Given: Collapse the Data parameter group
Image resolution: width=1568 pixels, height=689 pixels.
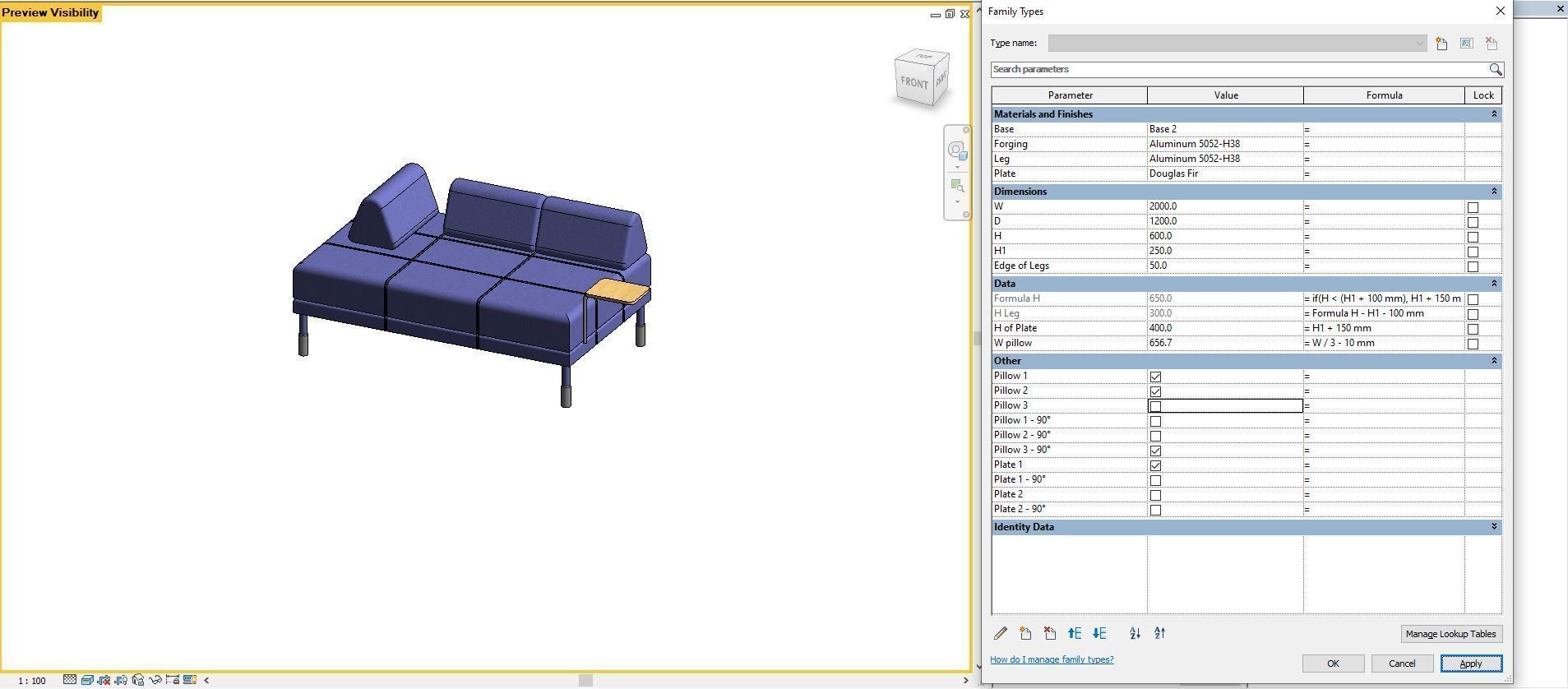Looking at the screenshot, I should click(1494, 284).
